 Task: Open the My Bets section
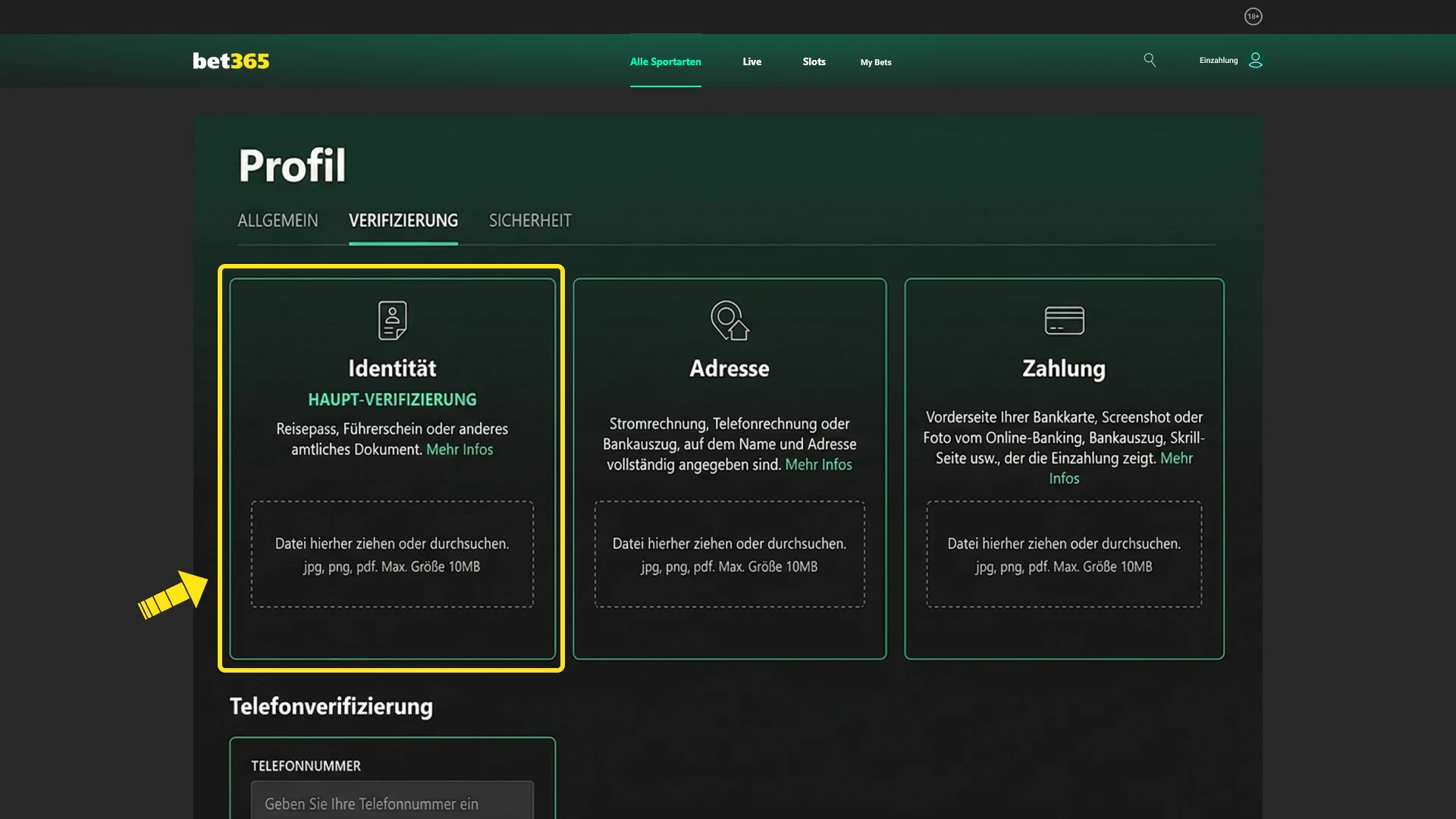[x=876, y=62]
